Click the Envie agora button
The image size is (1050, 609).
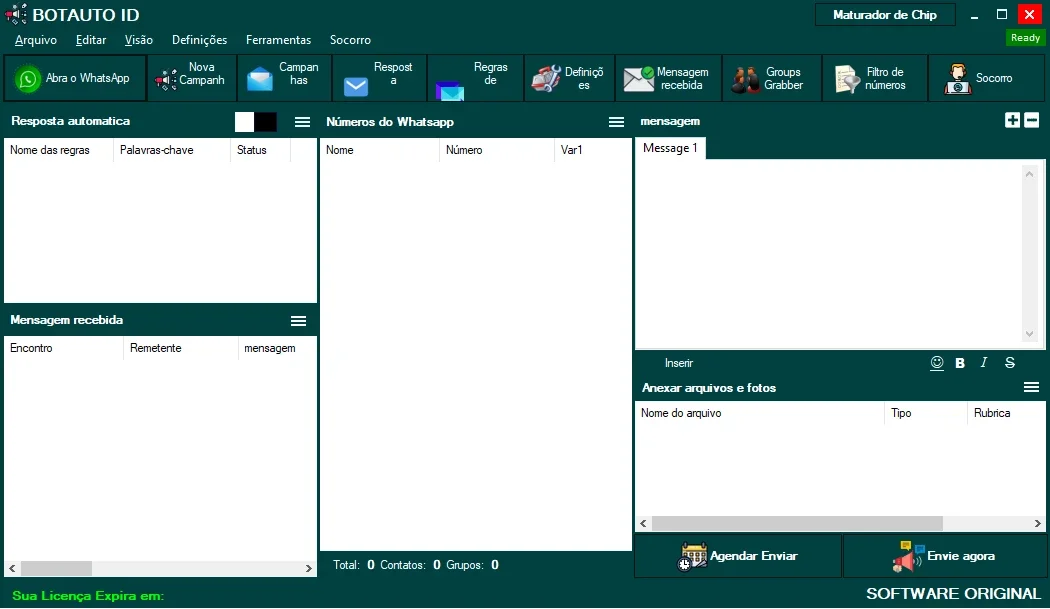944,556
